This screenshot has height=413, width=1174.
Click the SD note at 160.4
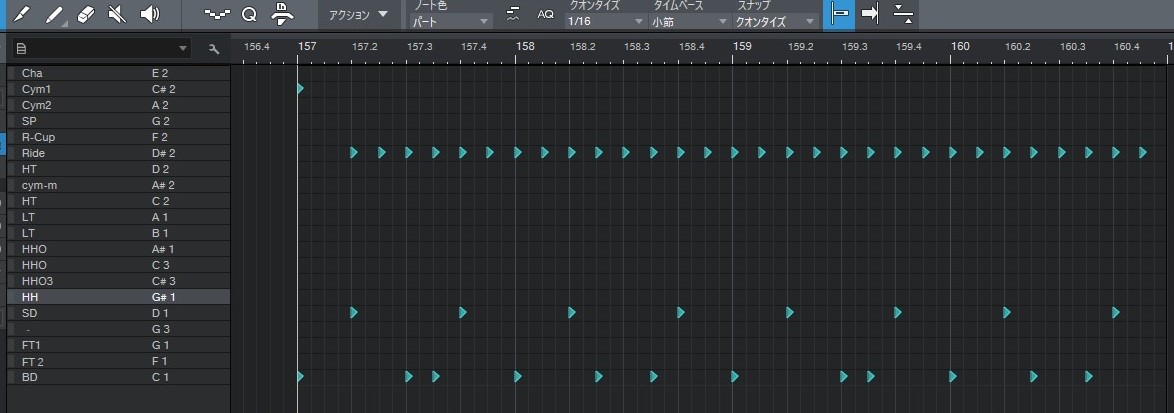pyautogui.click(x=1116, y=313)
